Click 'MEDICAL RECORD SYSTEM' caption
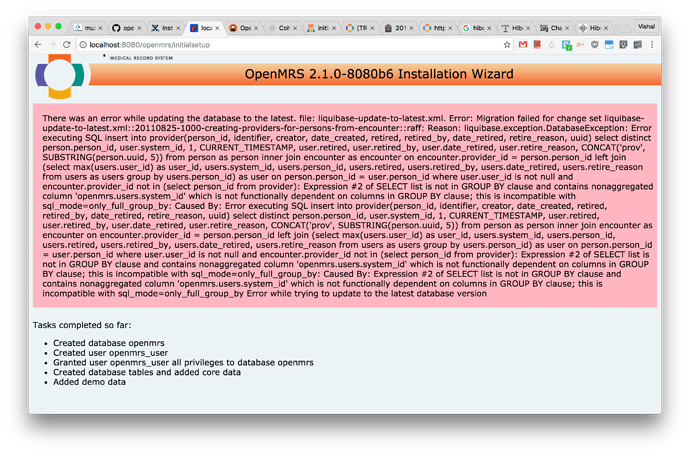Screen dimensions: 690x455 [141, 58]
